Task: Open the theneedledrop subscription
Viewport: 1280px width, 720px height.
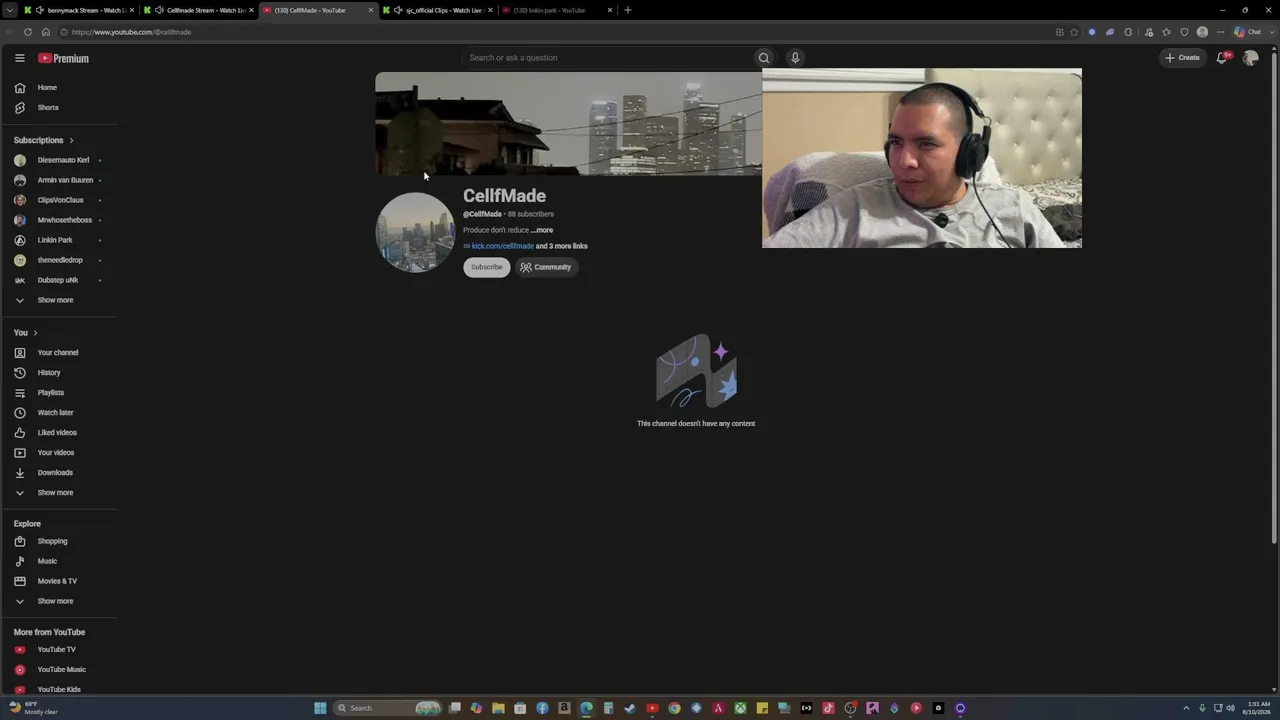Action: 60,261
